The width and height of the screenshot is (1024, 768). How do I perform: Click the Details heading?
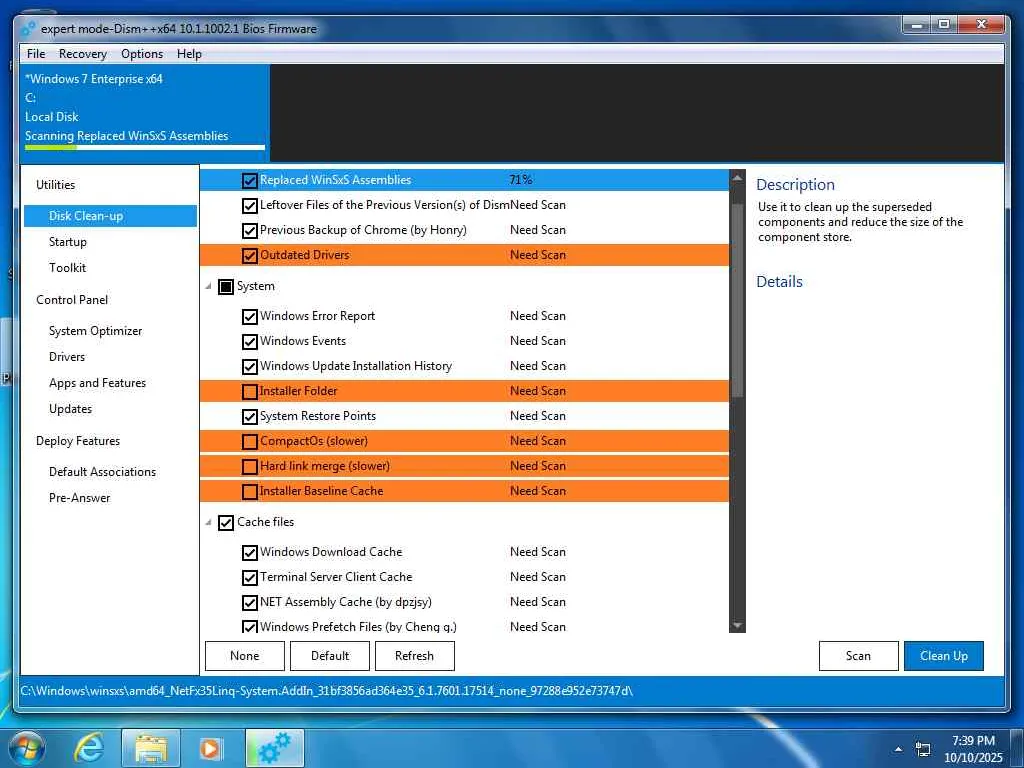coord(779,281)
